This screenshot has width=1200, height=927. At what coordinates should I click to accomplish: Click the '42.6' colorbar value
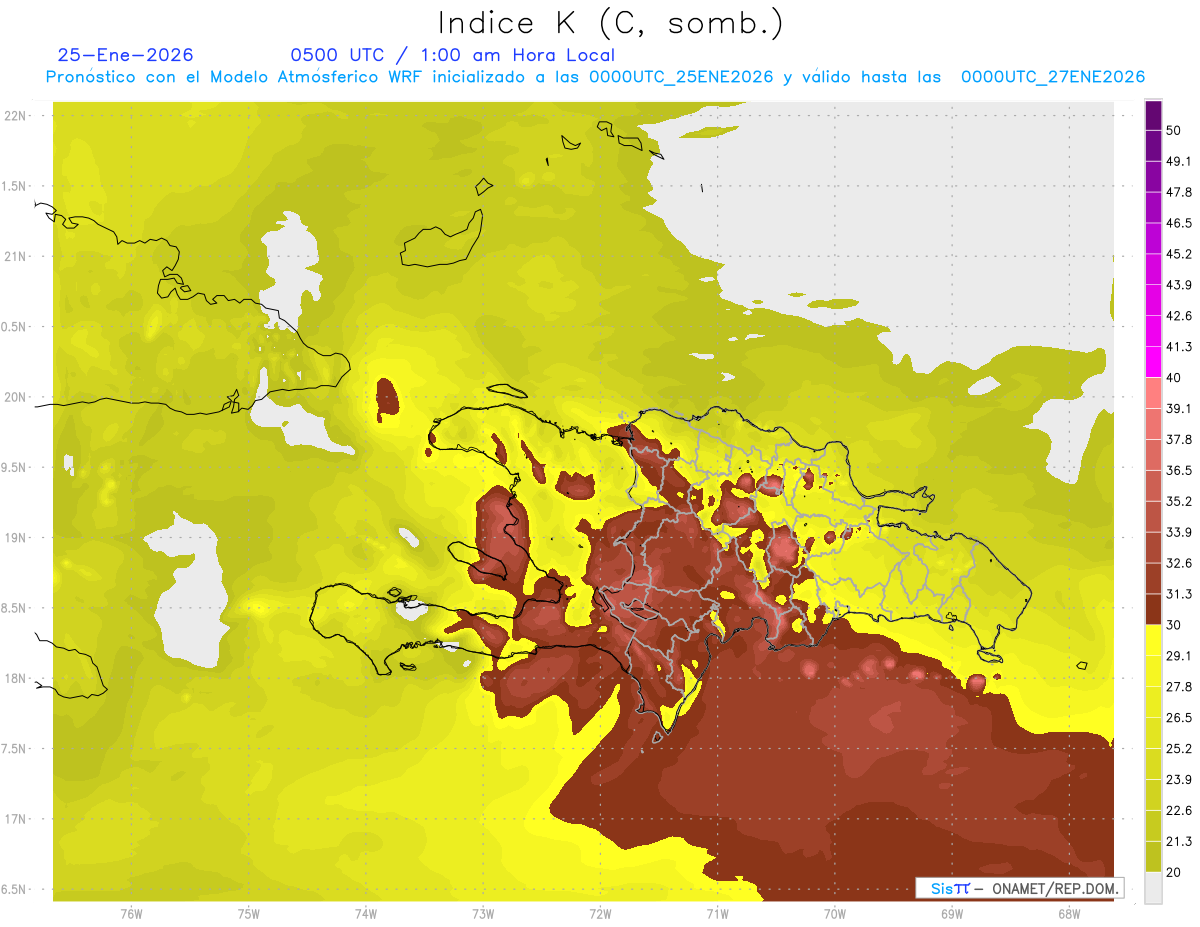(x=1179, y=316)
